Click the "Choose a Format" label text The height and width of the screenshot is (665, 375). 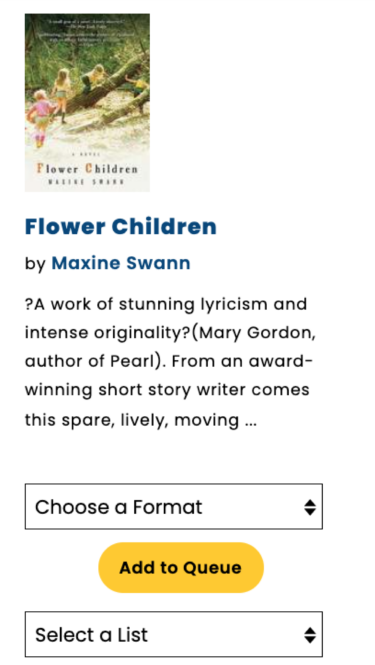pyautogui.click(x=119, y=507)
